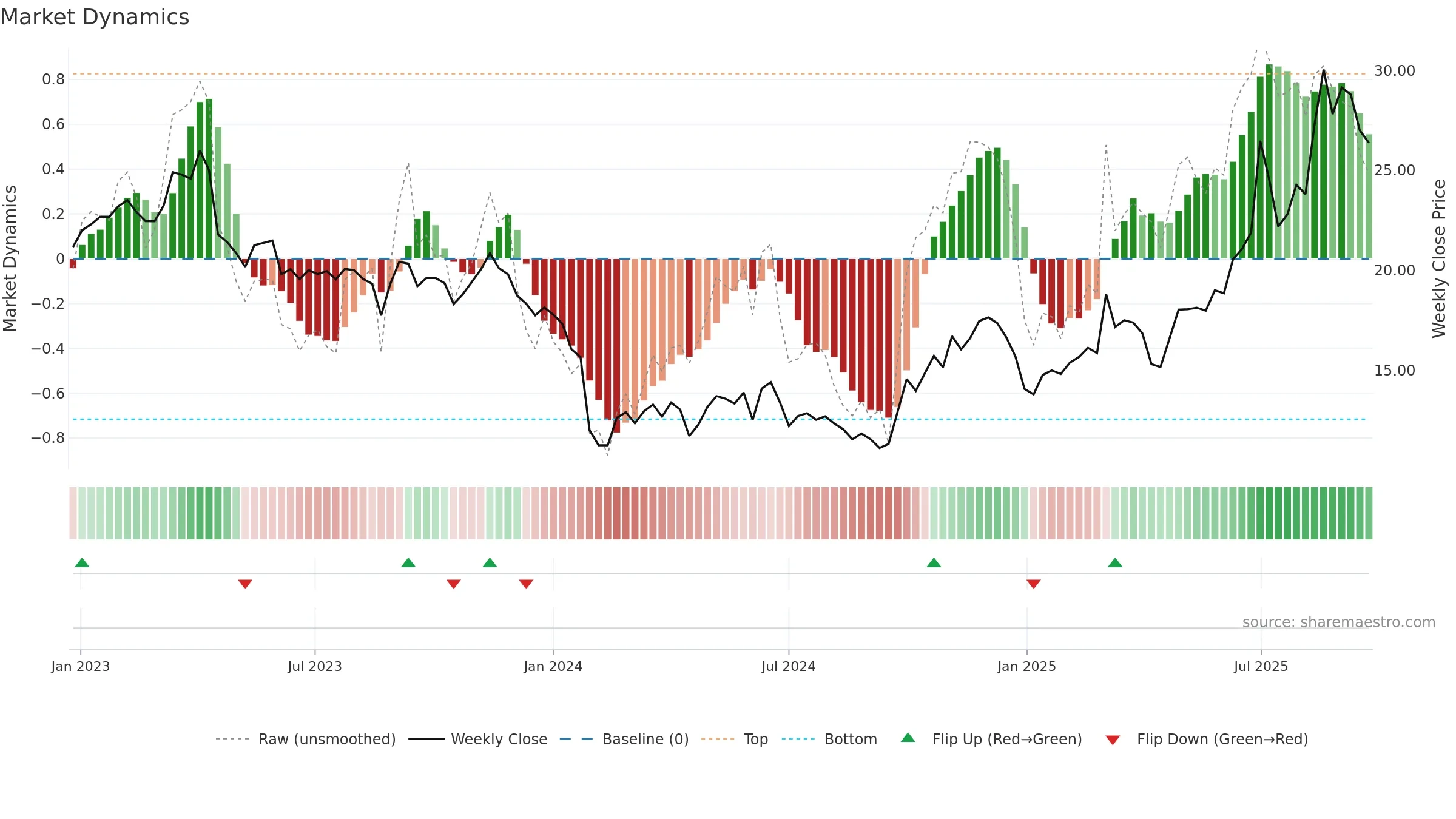Toggle Flip Down (Green→Red) legend entry
The width and height of the screenshot is (1456, 819).
[x=1207, y=739]
